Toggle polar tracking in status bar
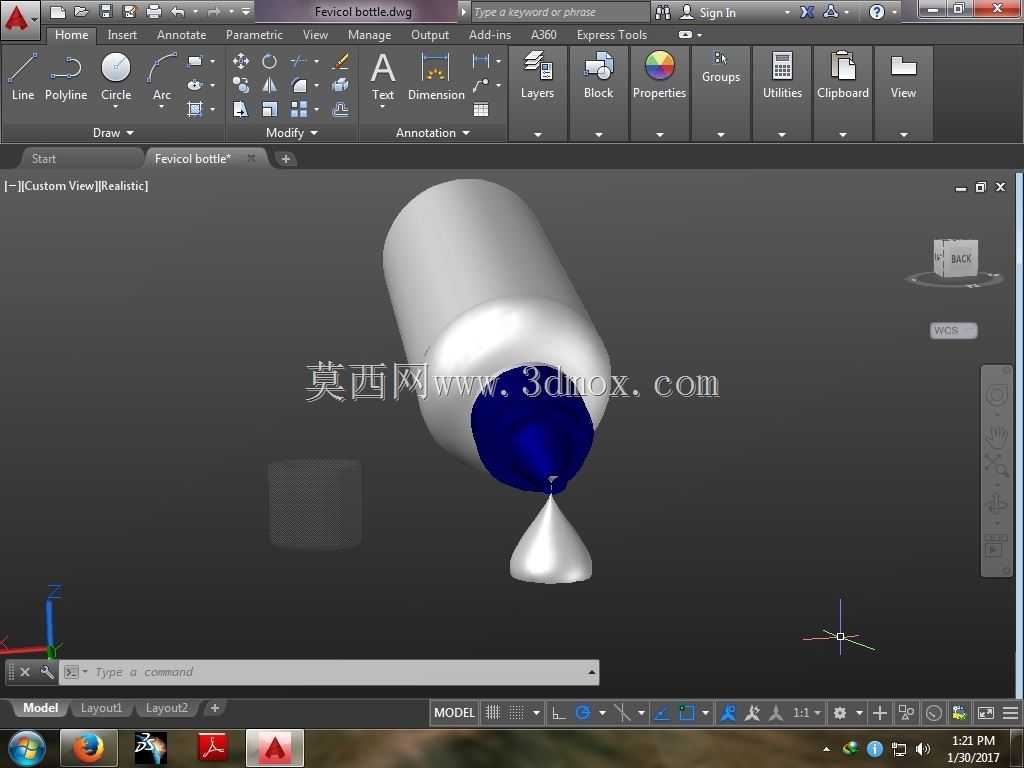The image size is (1024, 768). (x=583, y=712)
